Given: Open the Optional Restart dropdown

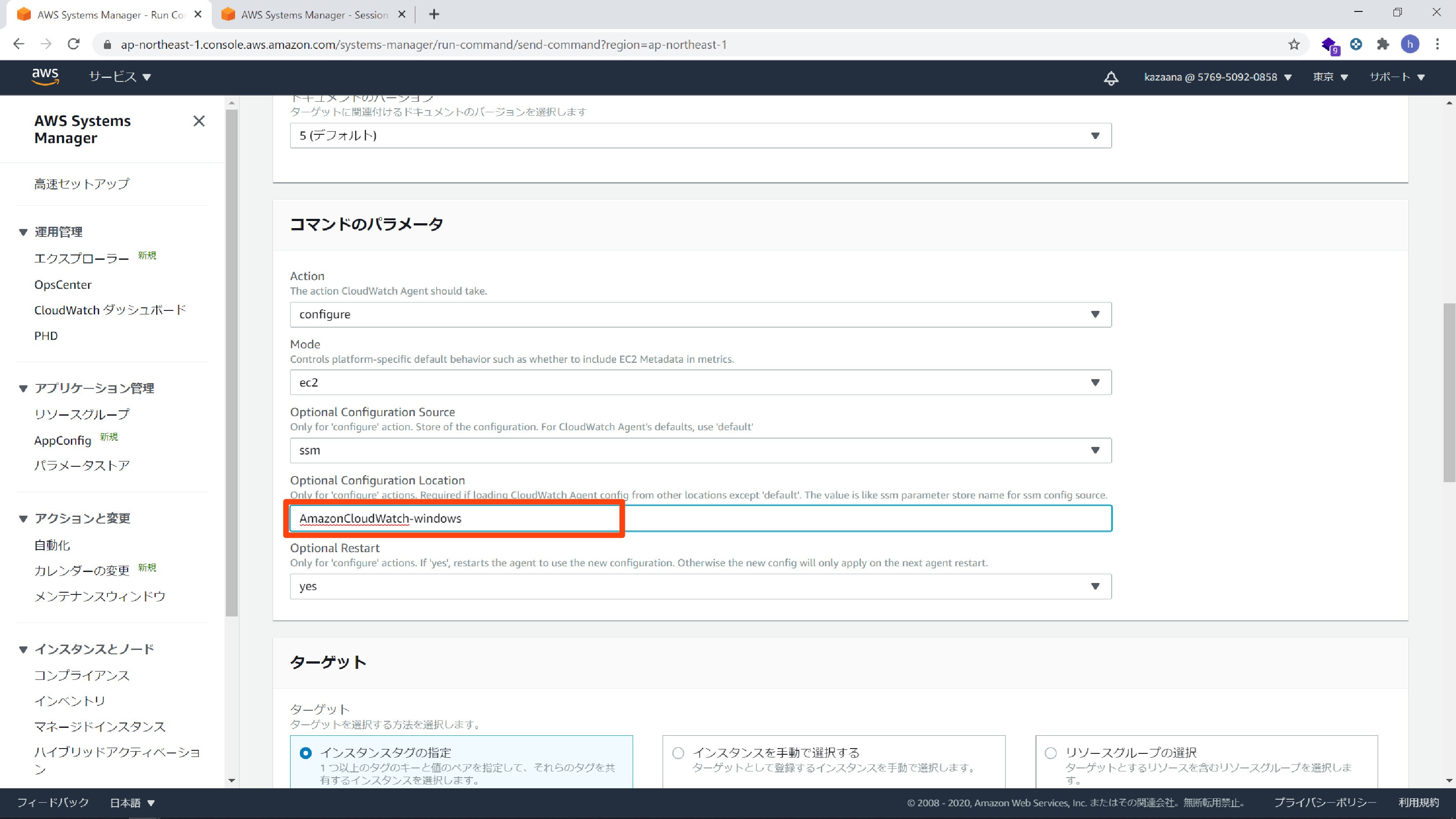Looking at the screenshot, I should (x=700, y=586).
